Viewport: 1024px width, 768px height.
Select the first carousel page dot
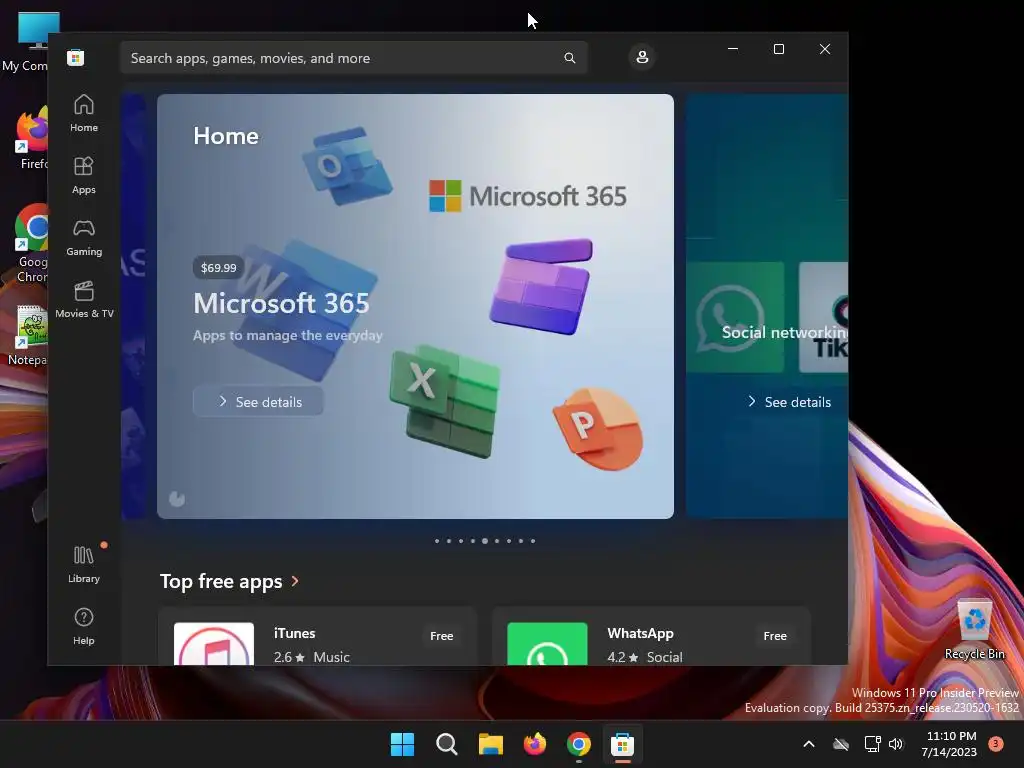pos(437,541)
